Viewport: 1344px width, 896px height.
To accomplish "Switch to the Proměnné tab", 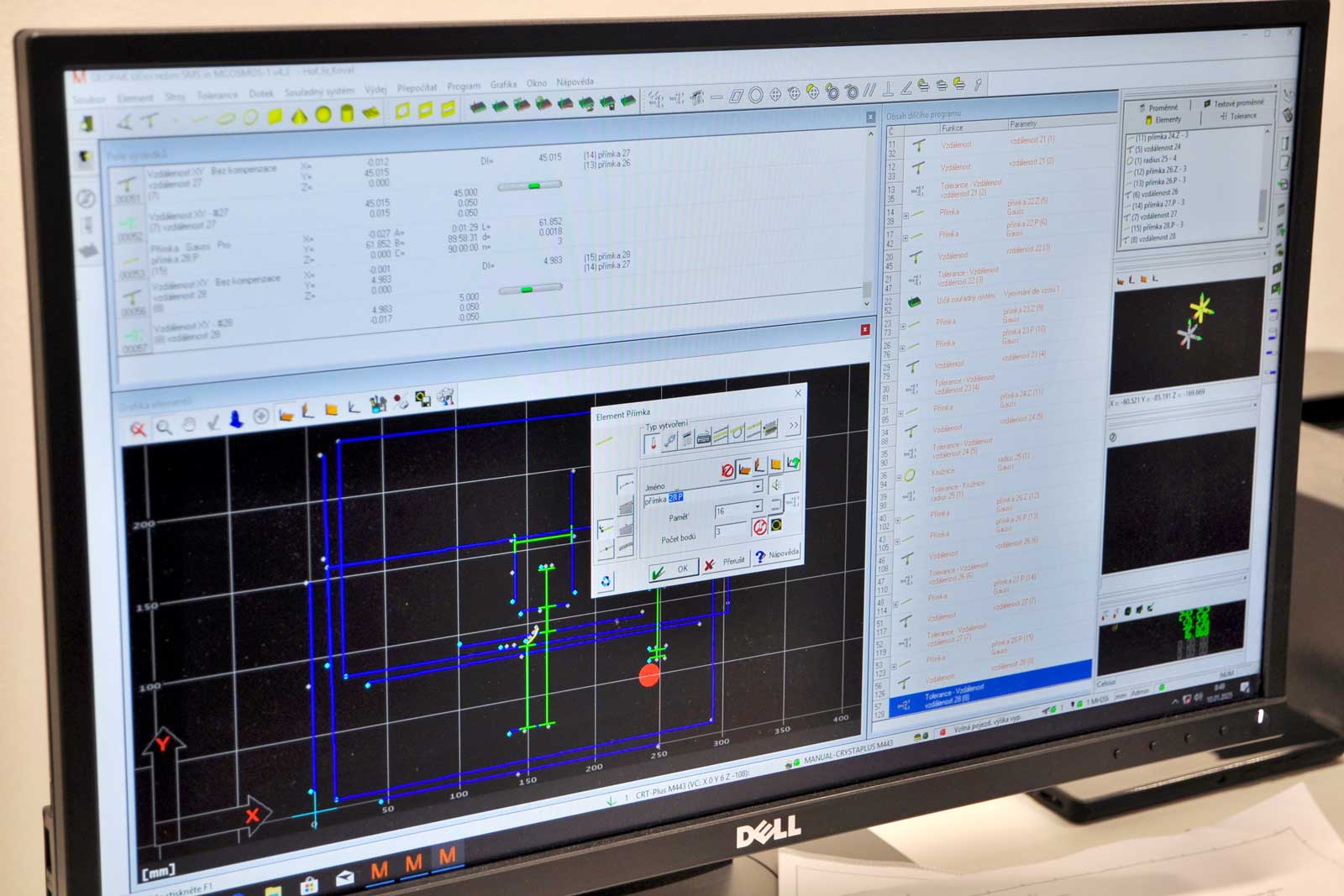I will point(1159,107).
